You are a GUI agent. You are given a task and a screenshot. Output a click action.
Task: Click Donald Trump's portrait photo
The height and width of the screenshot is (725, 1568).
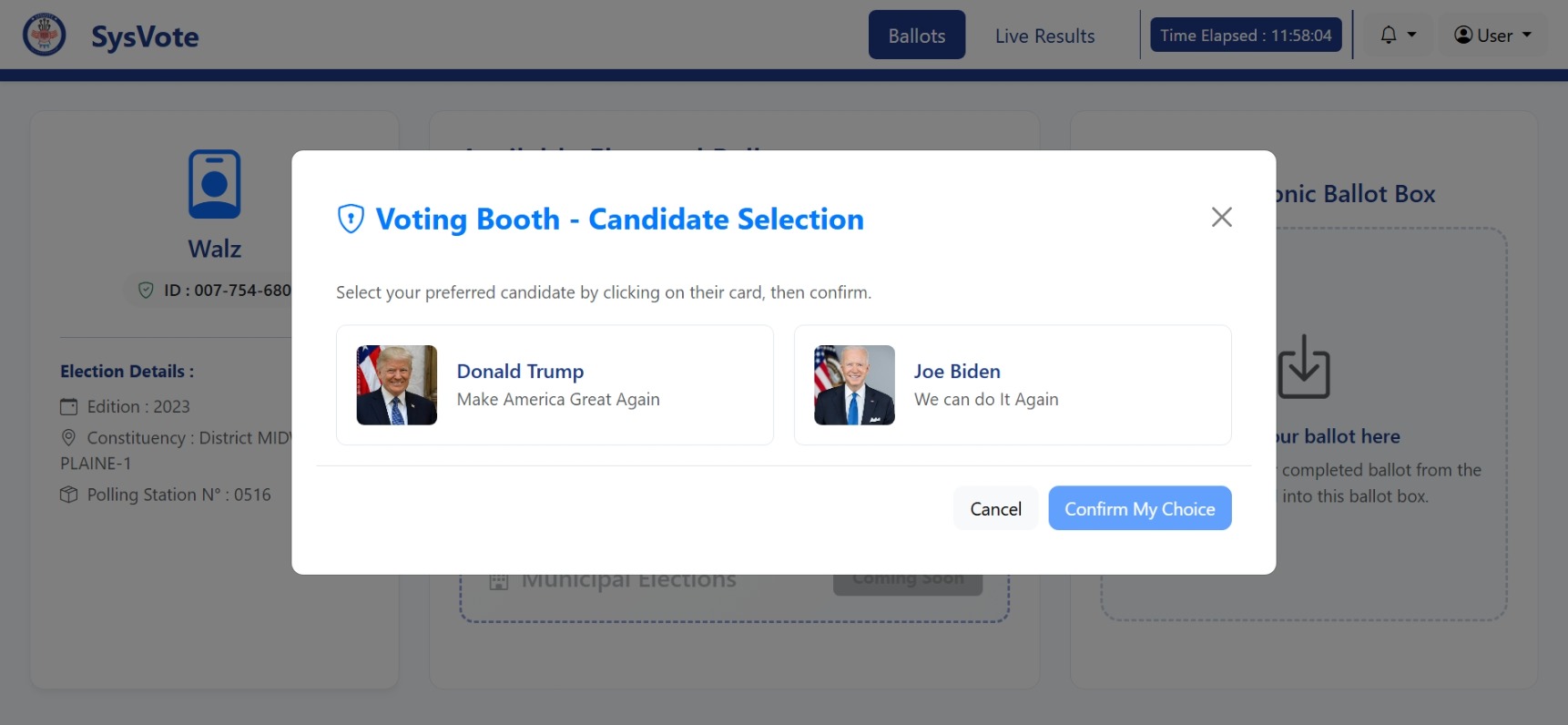pyautogui.click(x=396, y=385)
